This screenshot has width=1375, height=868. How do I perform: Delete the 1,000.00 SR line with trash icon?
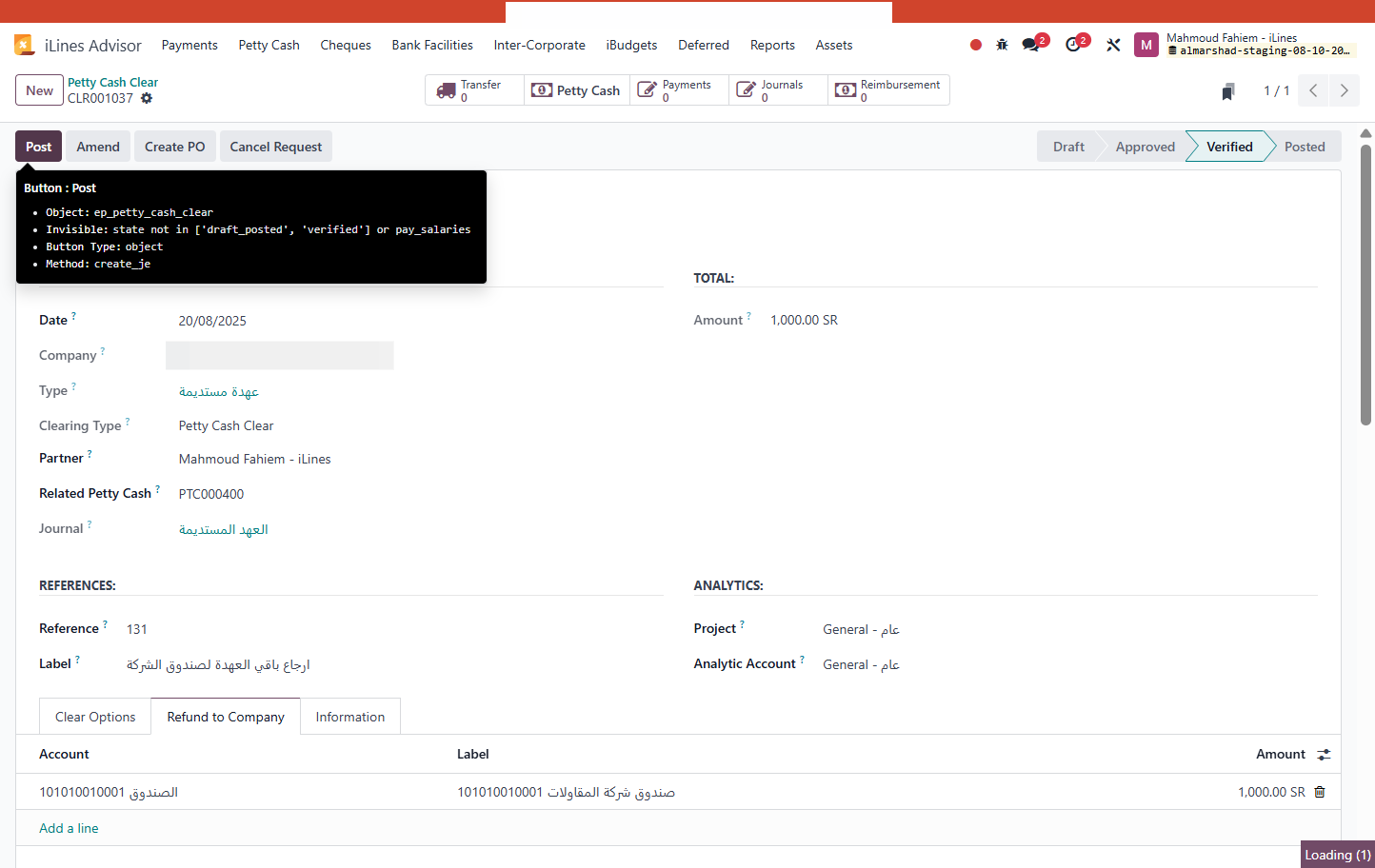coord(1320,792)
